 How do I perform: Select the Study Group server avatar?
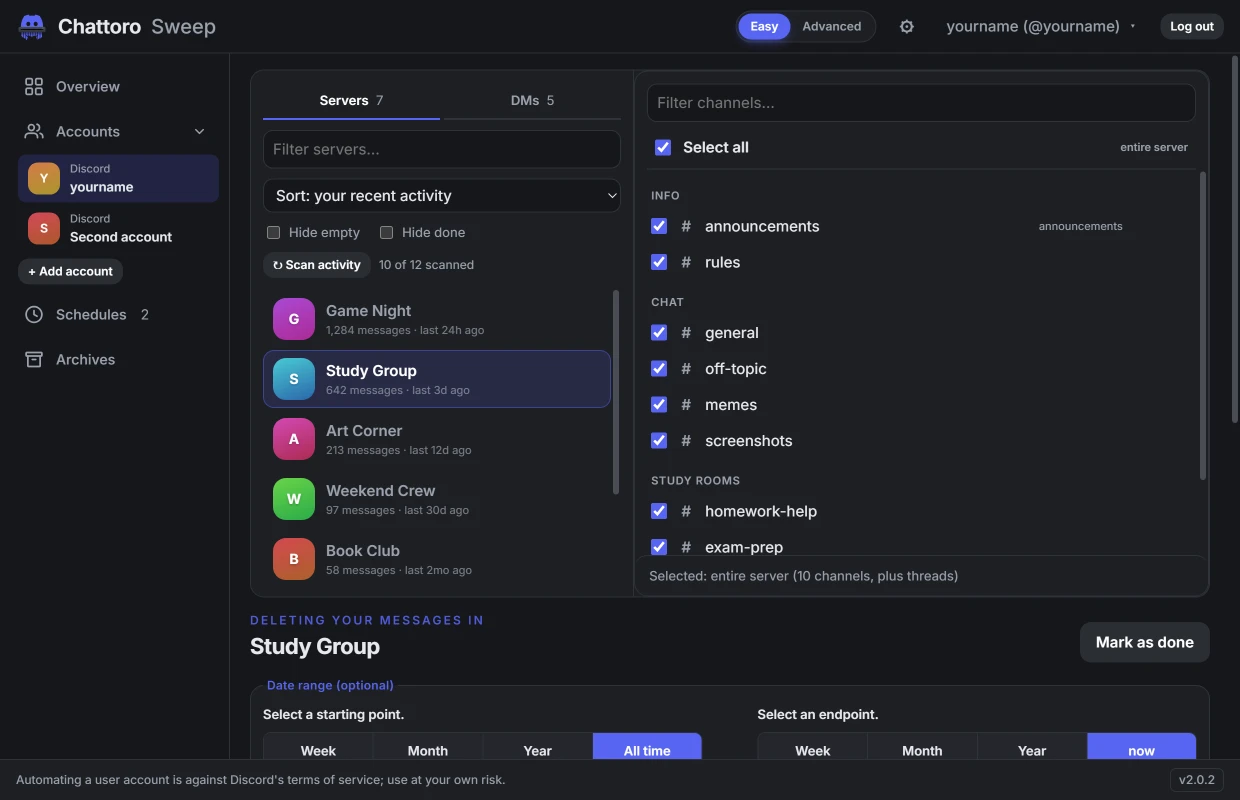294,380
